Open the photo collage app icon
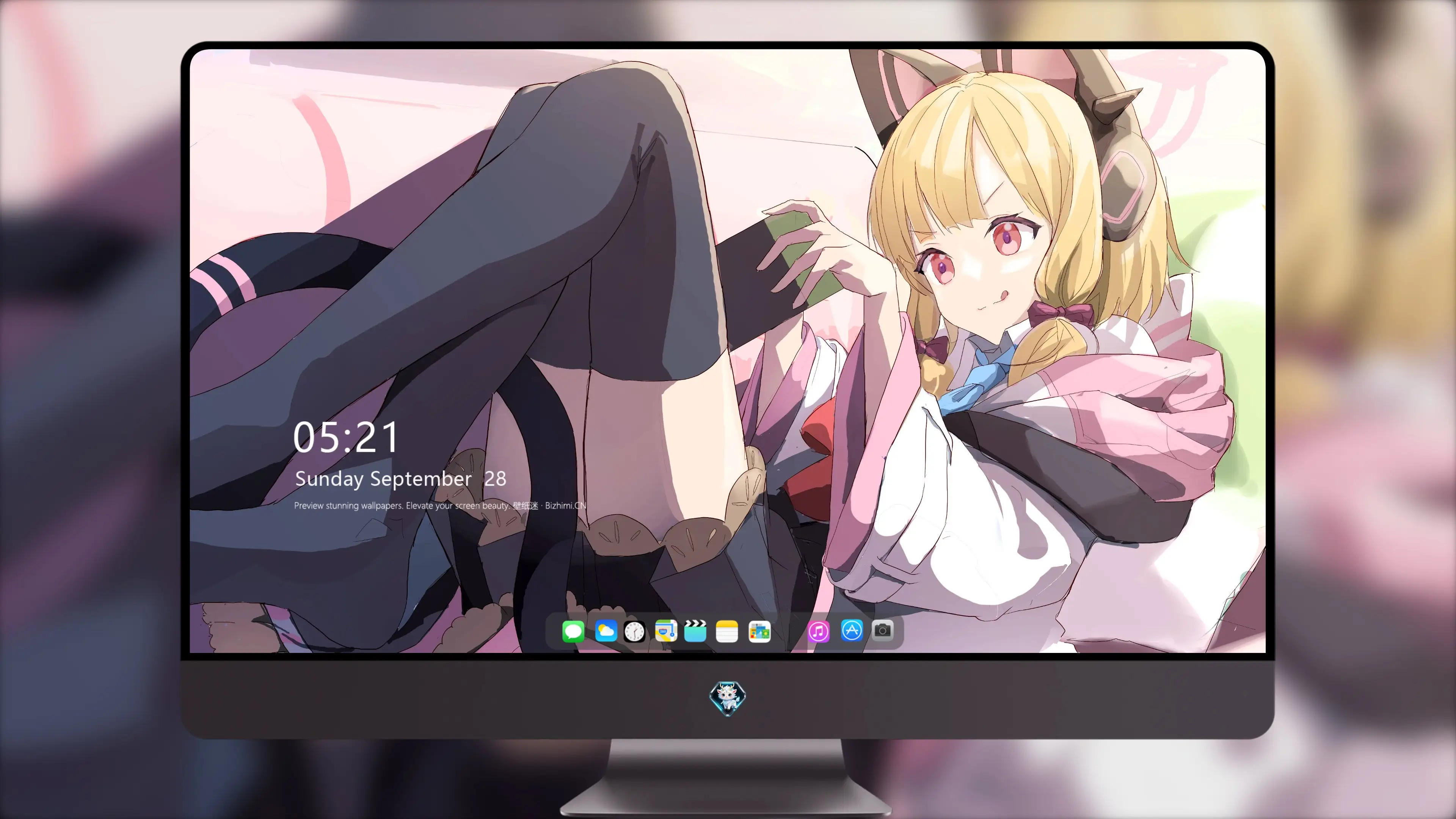Screen dimensions: 1456x819 pos(759,631)
